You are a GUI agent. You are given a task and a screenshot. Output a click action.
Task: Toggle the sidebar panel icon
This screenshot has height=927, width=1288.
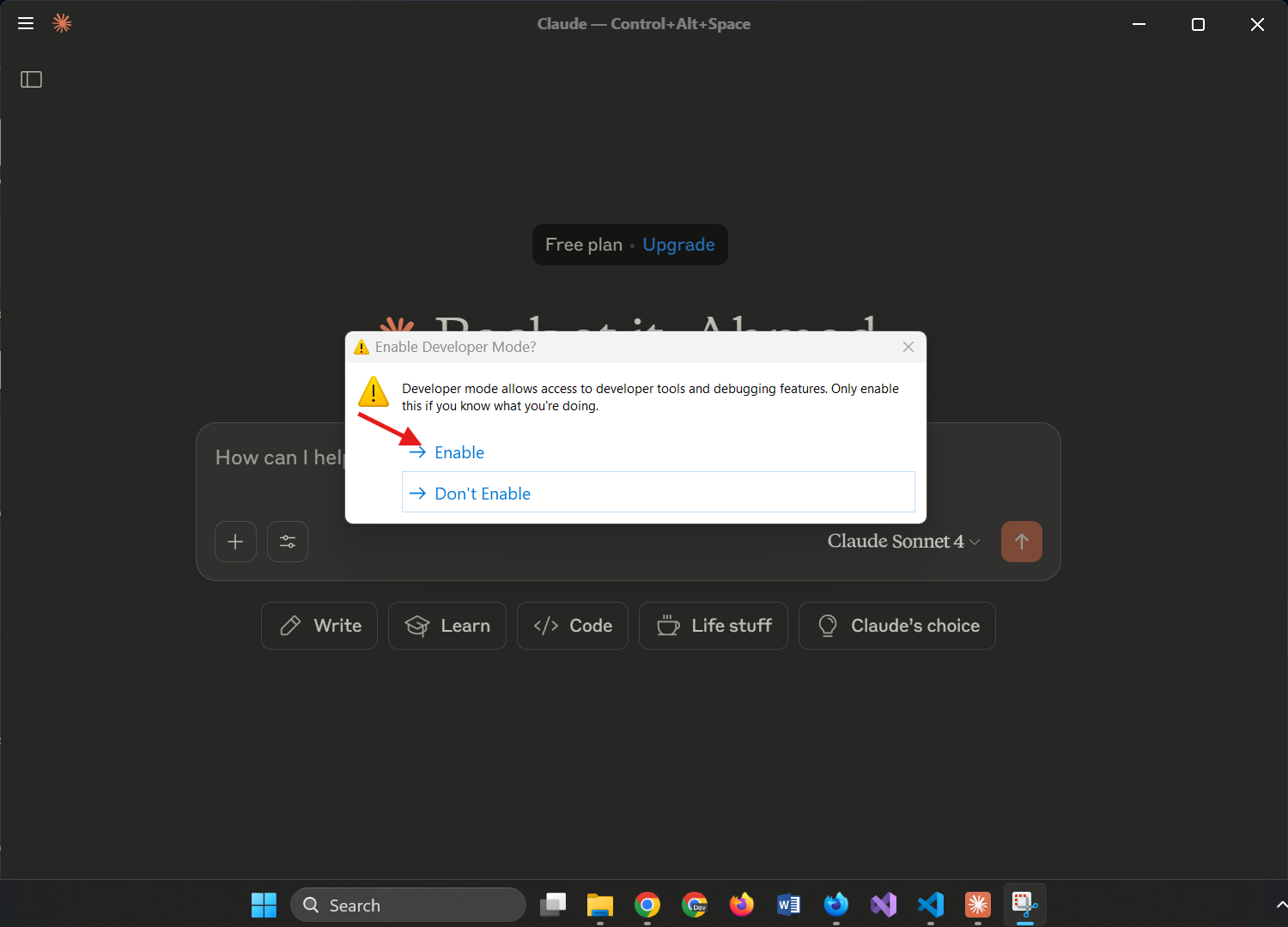[32, 80]
